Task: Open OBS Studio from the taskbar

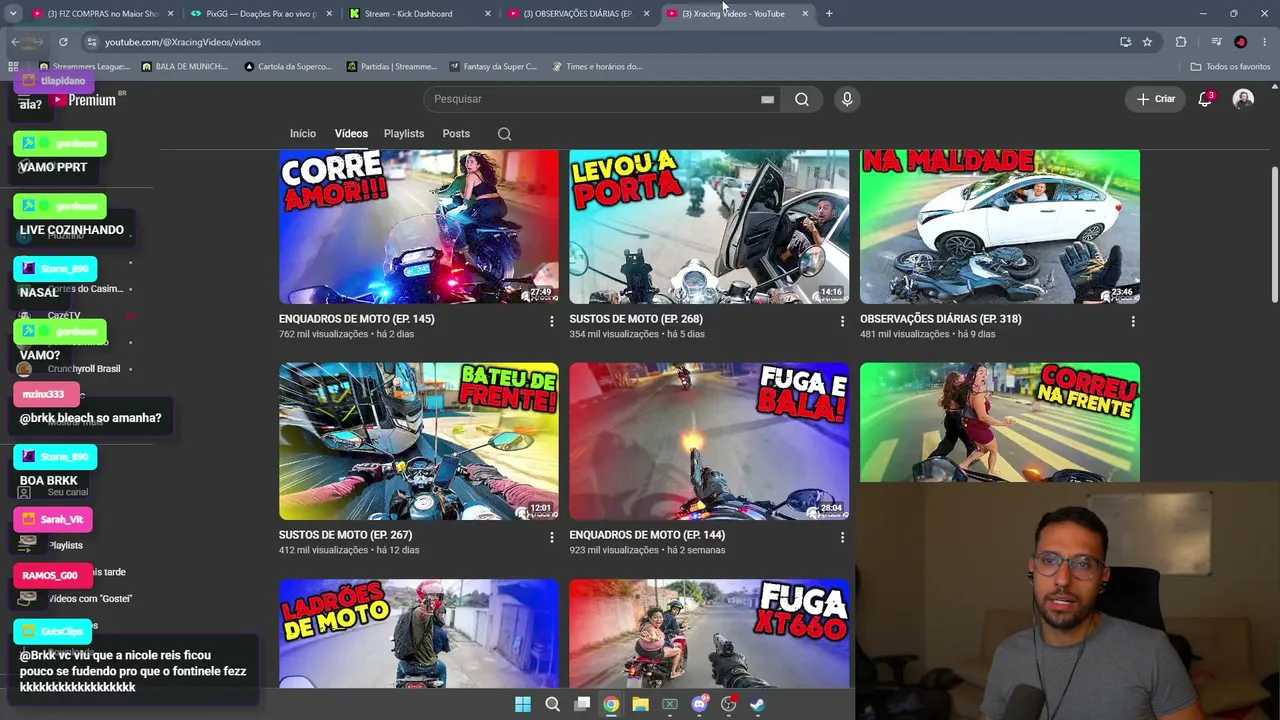Action: click(x=729, y=704)
